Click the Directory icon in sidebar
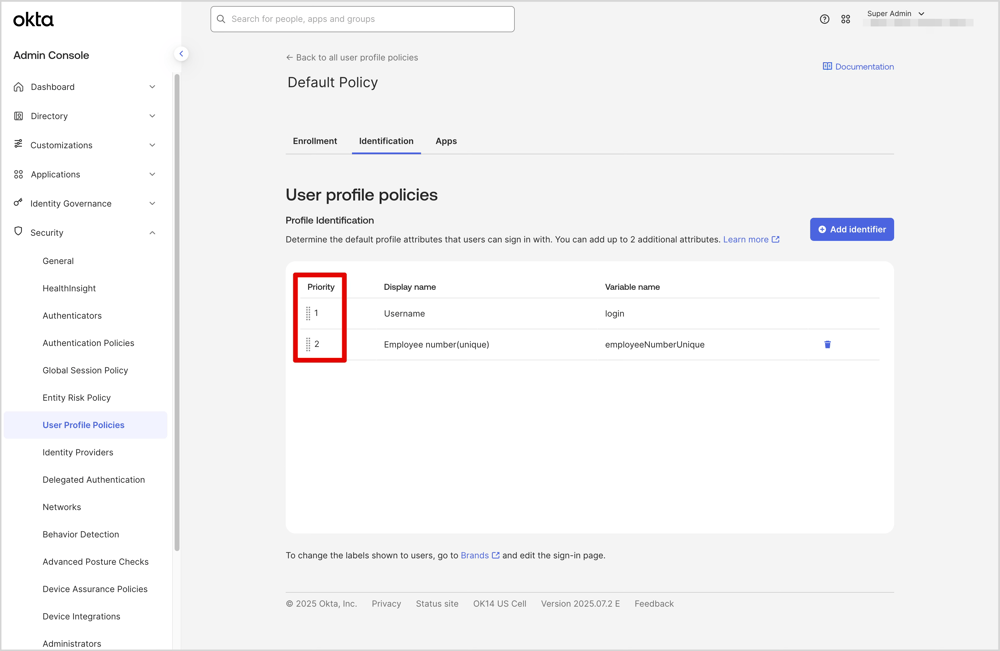 (x=18, y=116)
